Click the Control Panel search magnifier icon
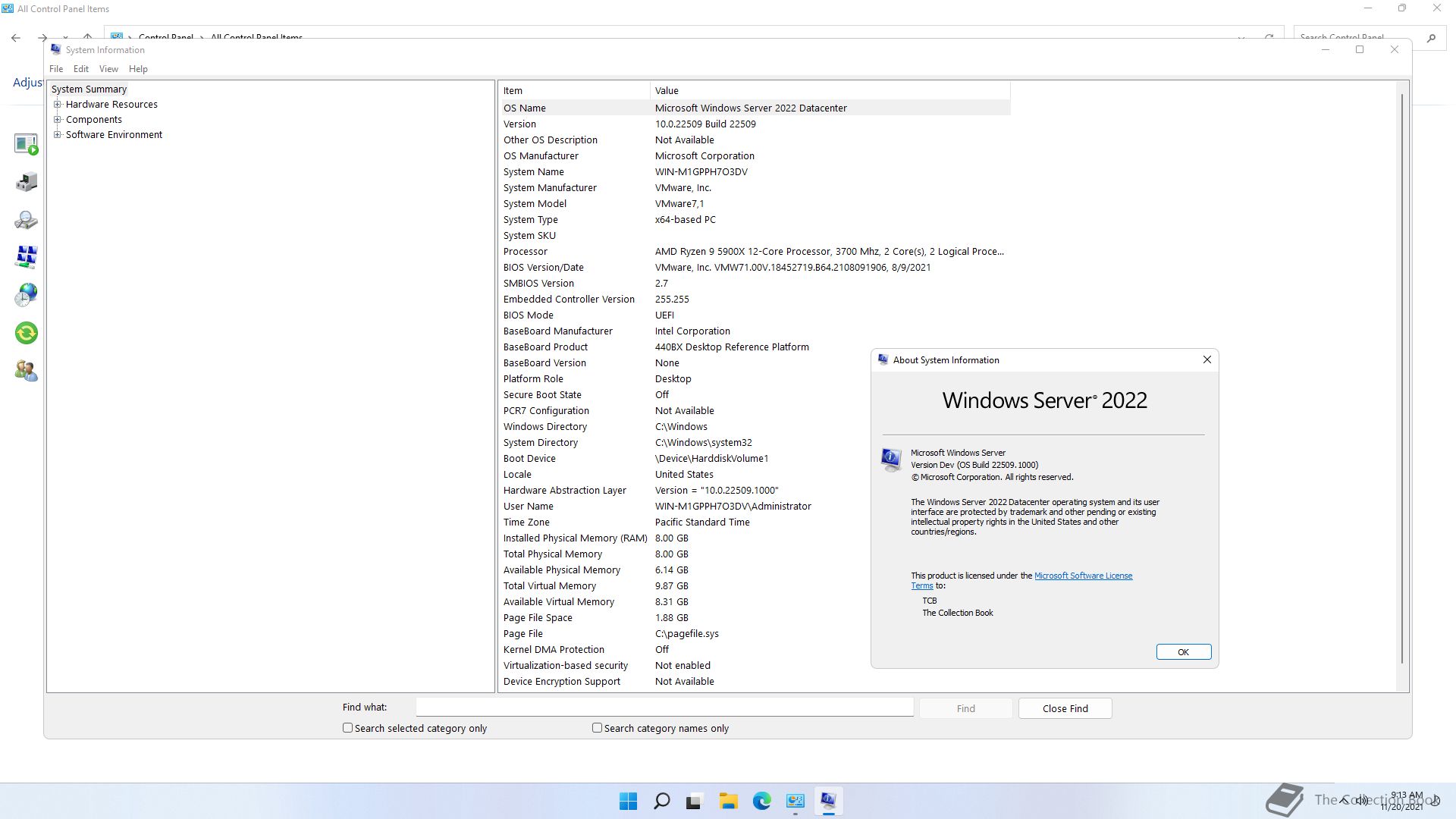This screenshot has height=819, width=1456. point(1431,37)
